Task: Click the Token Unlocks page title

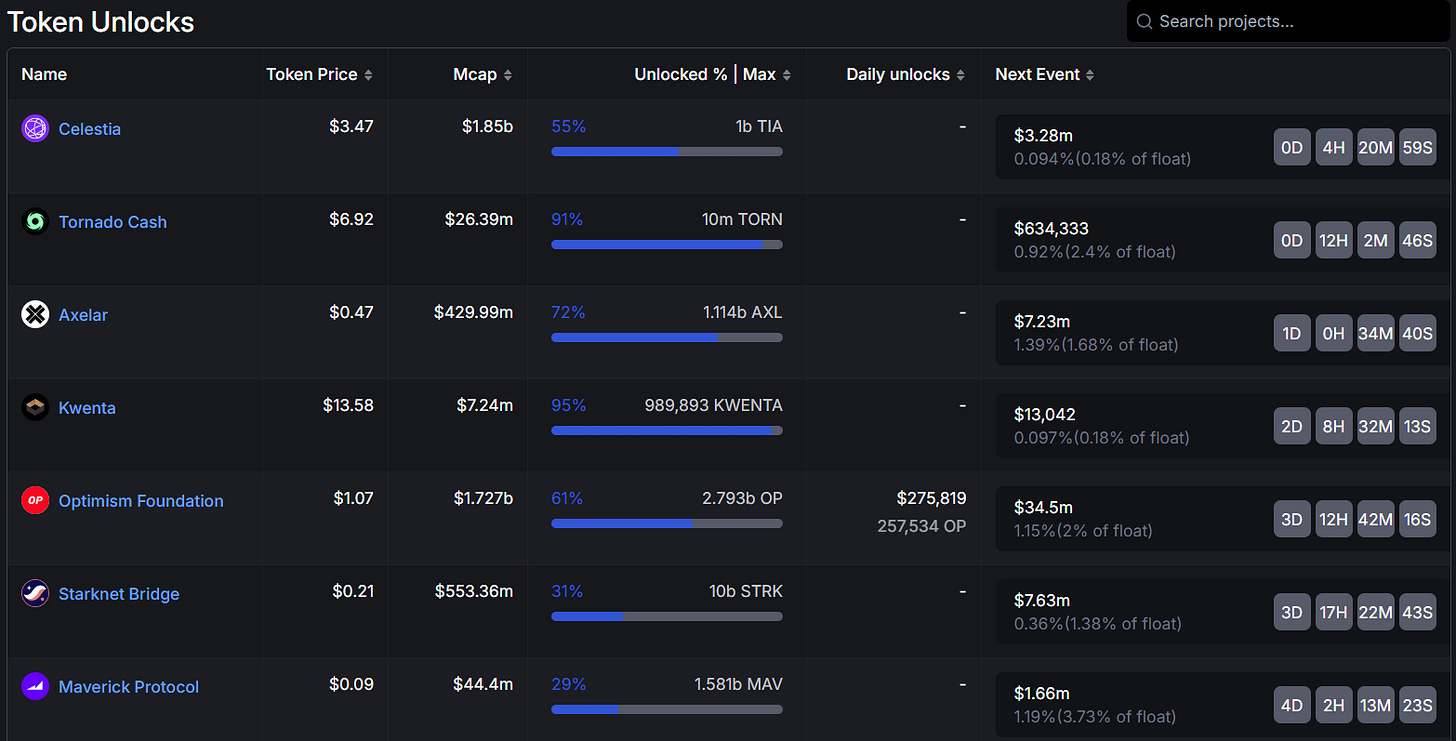Action: click(101, 22)
